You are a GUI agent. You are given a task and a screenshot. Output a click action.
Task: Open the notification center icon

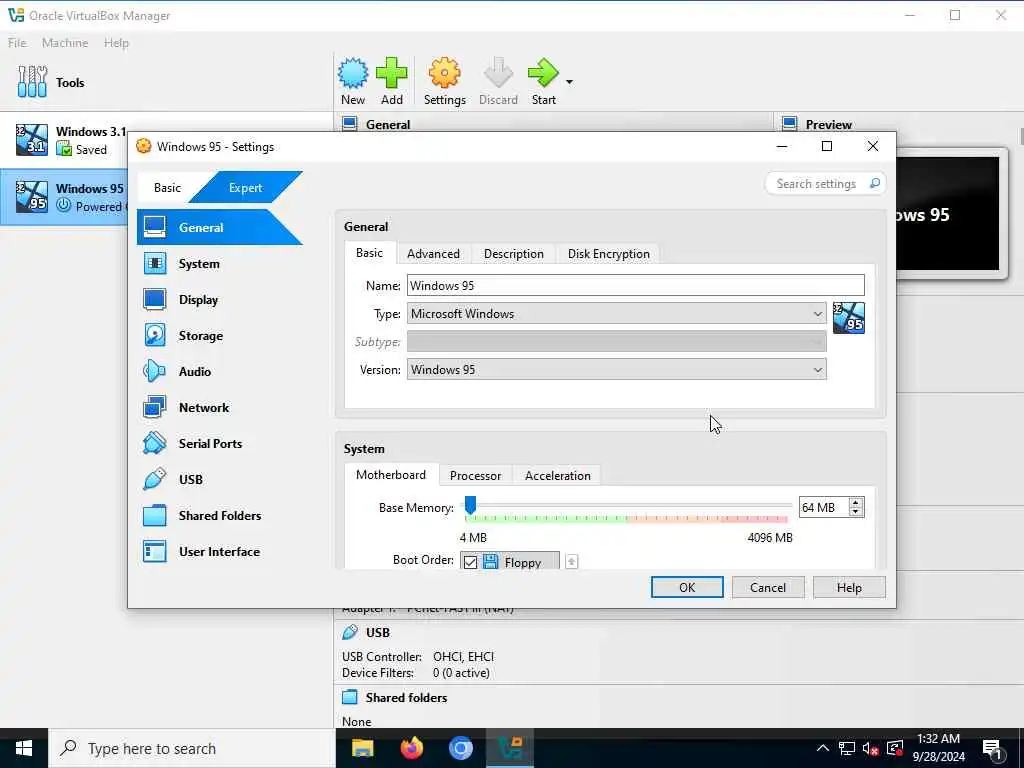992,748
